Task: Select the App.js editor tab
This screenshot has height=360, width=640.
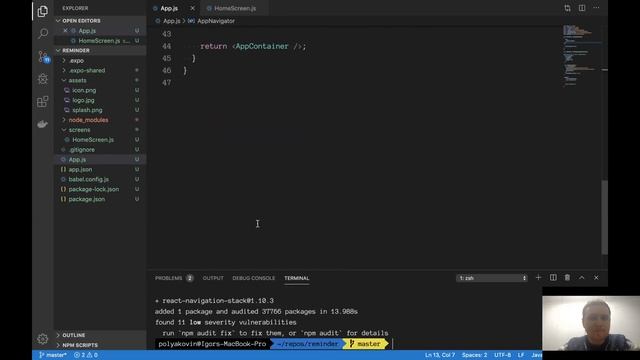Action: [169, 8]
